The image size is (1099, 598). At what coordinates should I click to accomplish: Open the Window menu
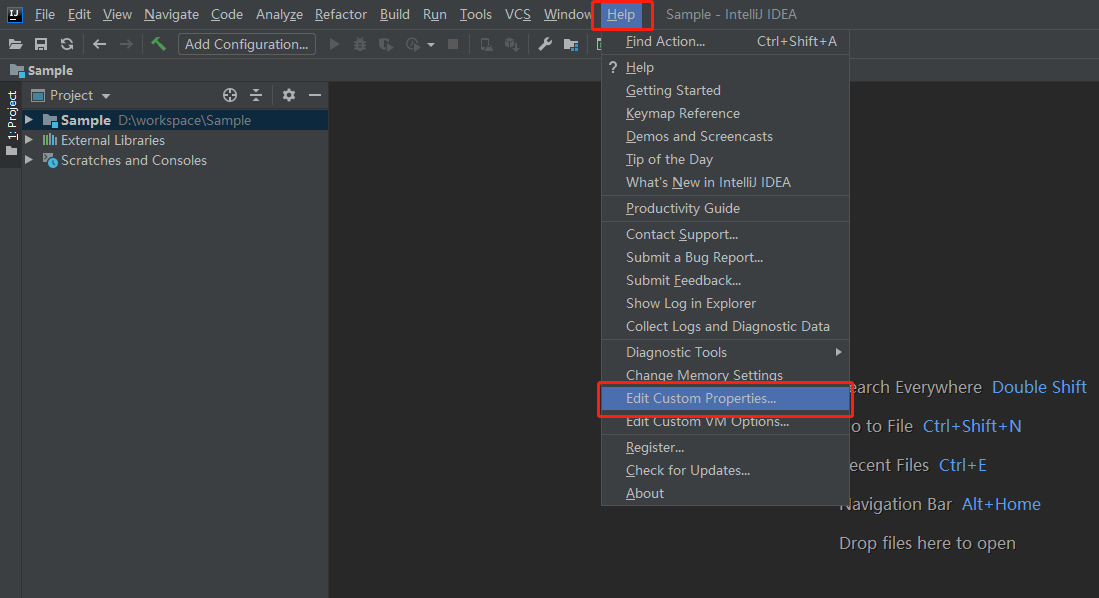click(568, 15)
